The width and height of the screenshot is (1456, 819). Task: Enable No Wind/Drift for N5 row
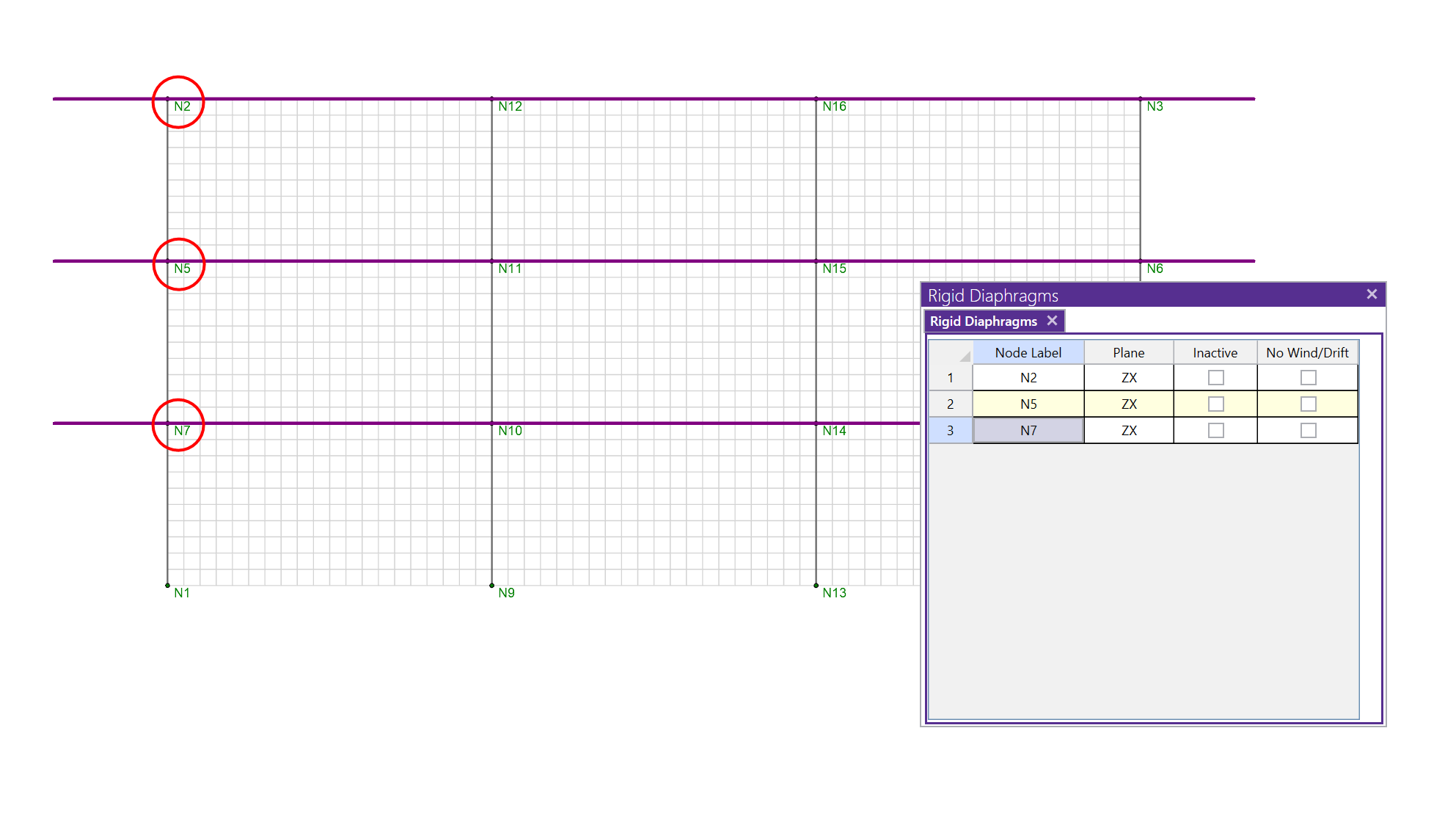point(1308,404)
